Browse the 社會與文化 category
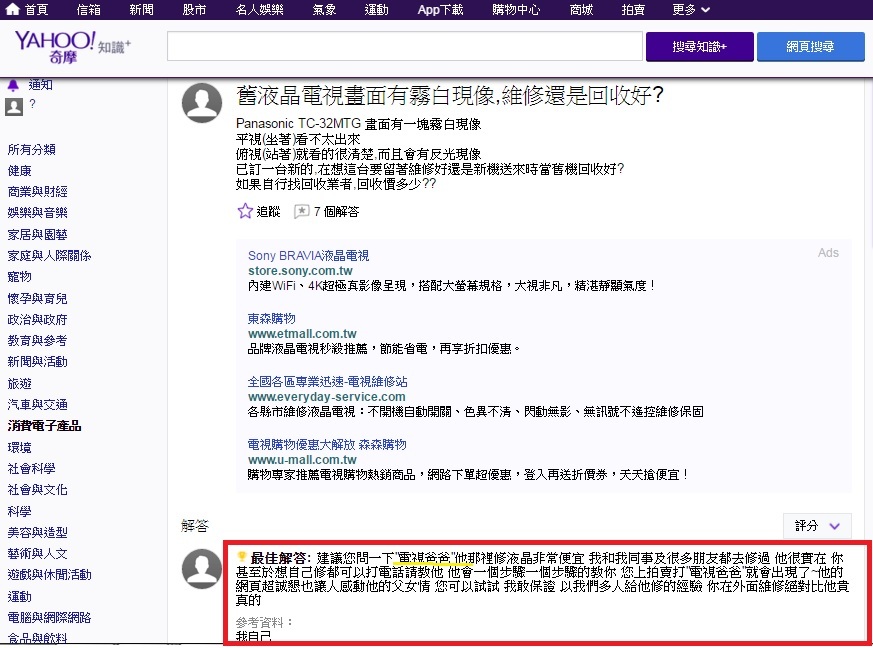 pyautogui.click(x=37, y=490)
